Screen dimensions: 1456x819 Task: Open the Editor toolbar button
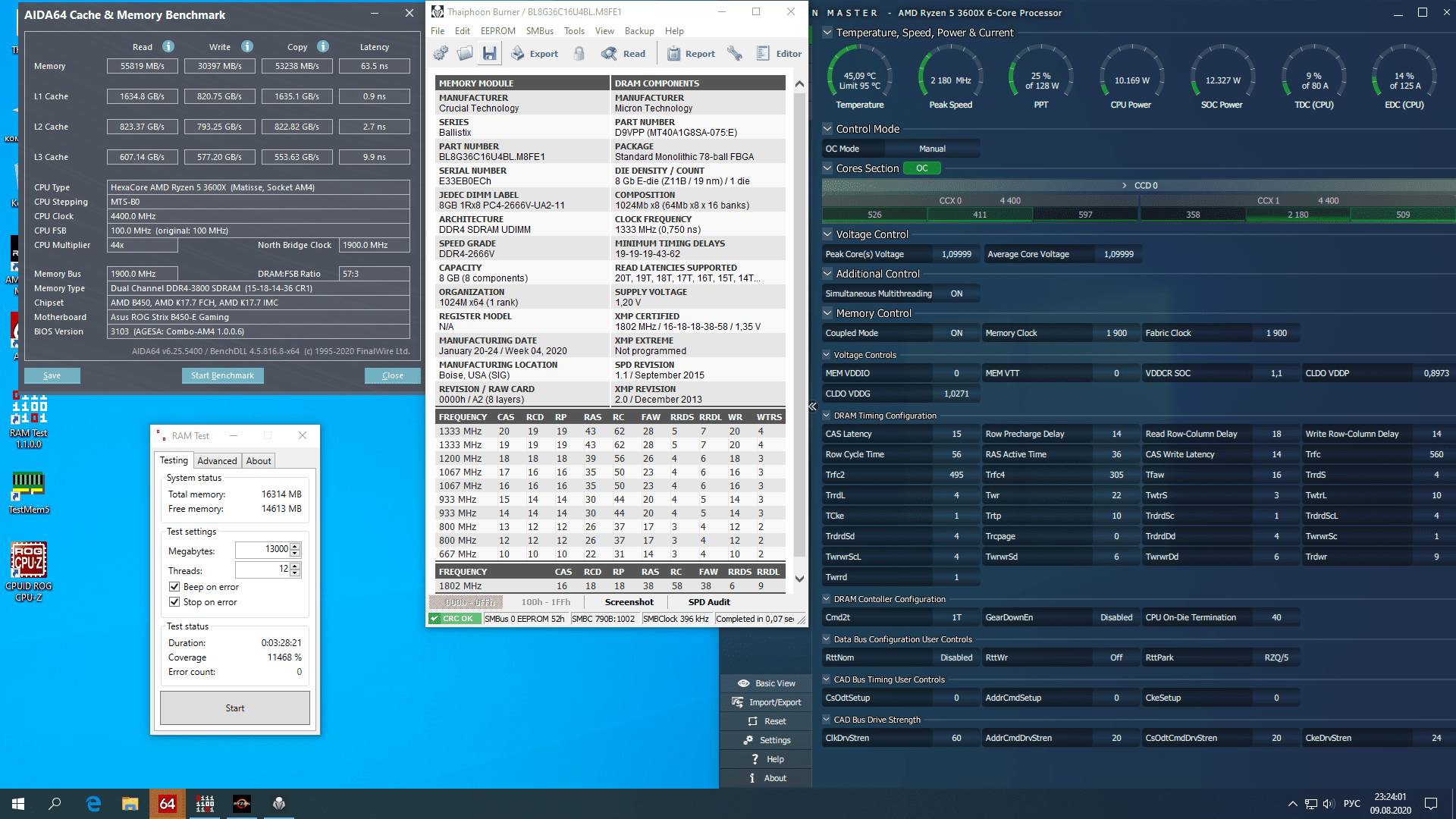click(779, 53)
